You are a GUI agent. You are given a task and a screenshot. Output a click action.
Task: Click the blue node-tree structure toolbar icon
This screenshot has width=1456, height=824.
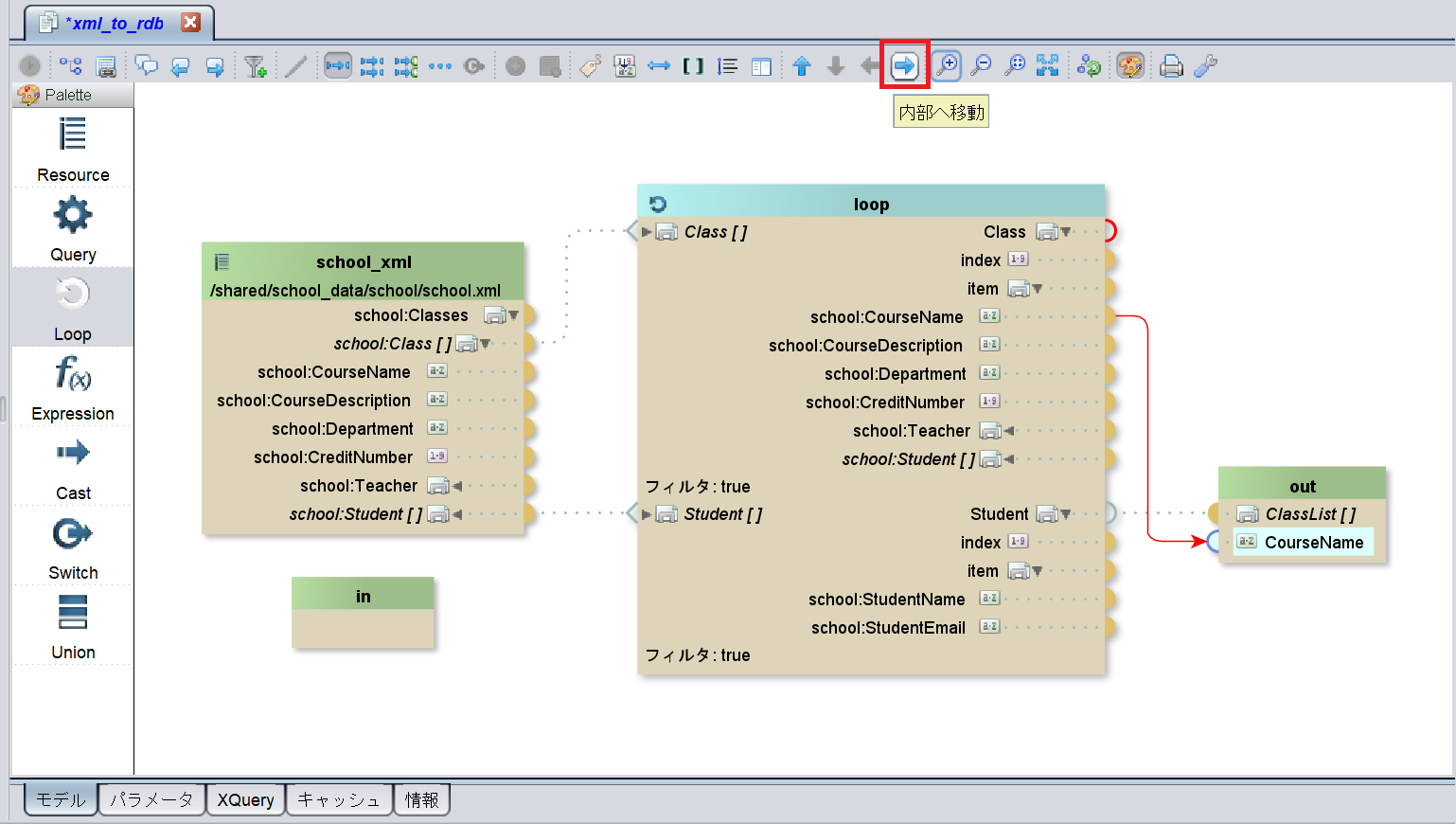click(x=70, y=65)
